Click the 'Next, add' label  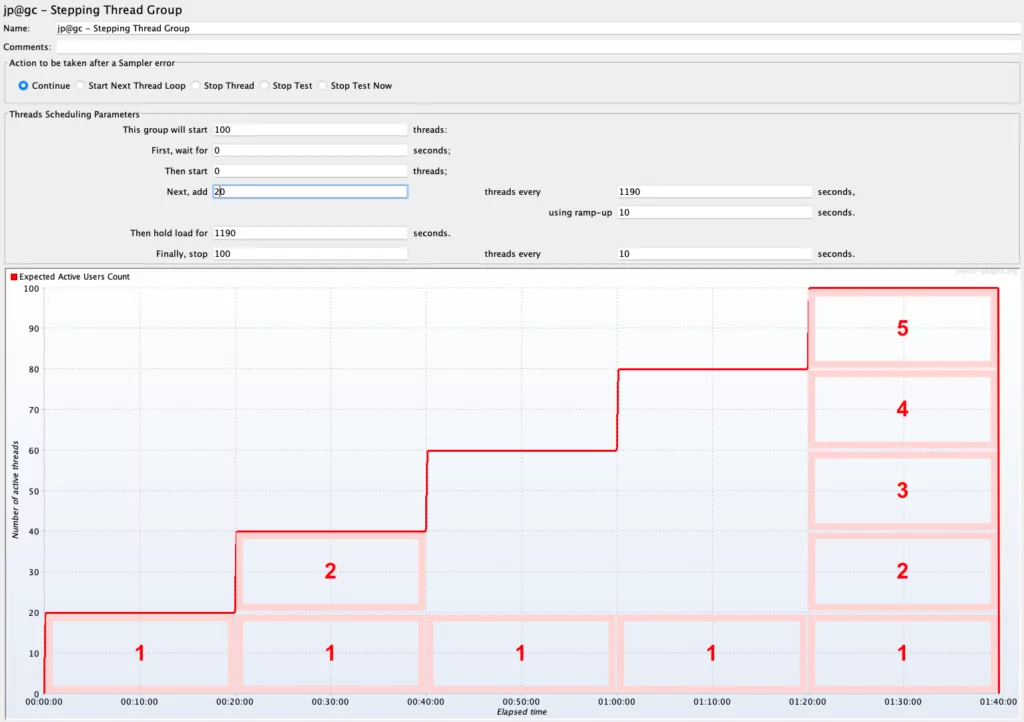click(187, 192)
